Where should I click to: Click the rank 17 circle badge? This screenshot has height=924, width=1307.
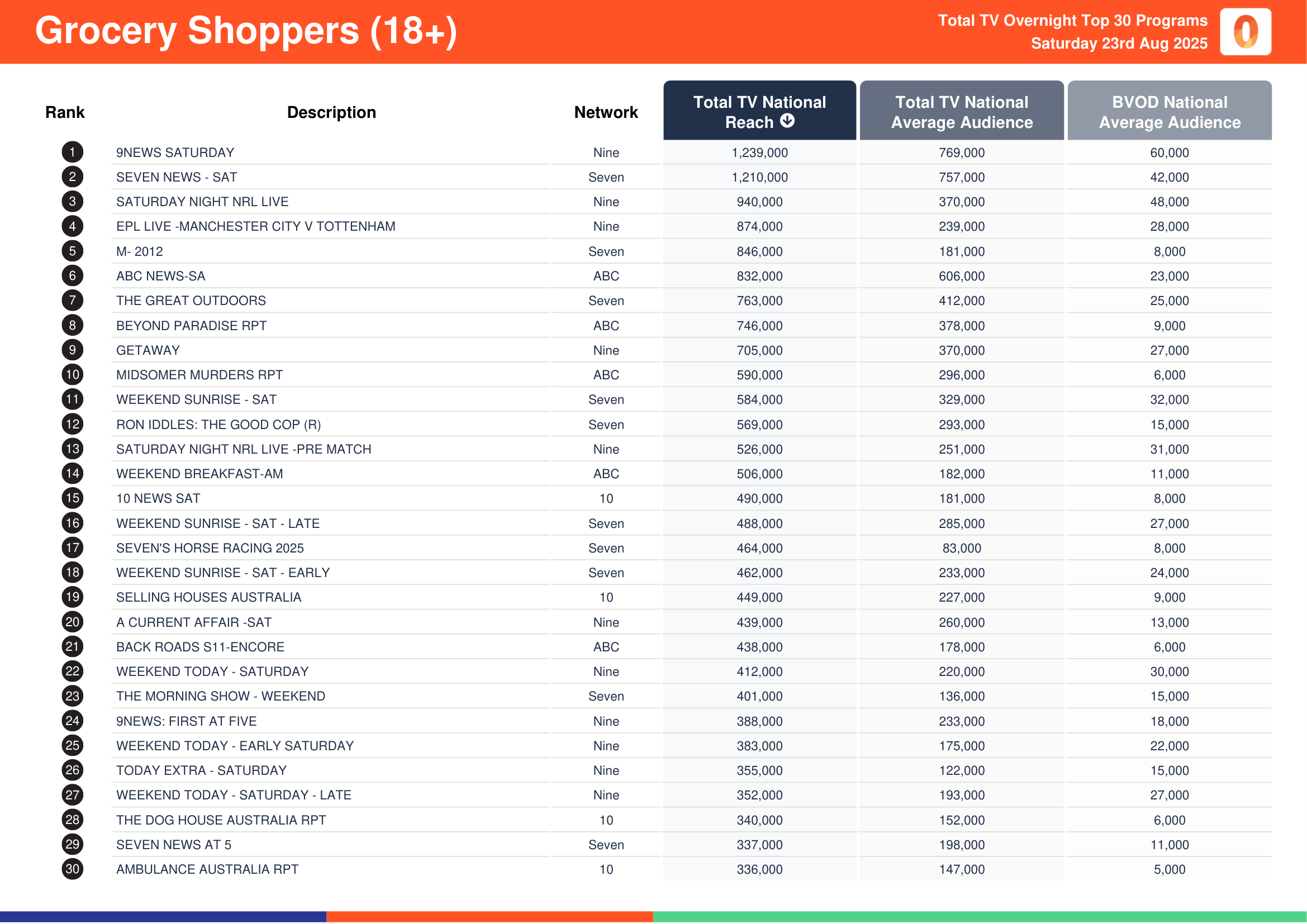coord(72,547)
